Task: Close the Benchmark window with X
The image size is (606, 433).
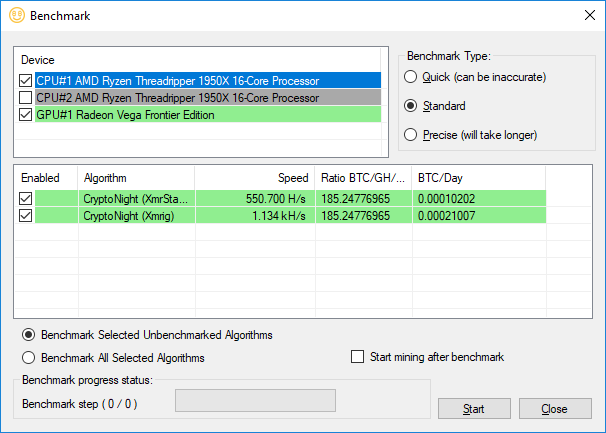Action: [590, 15]
